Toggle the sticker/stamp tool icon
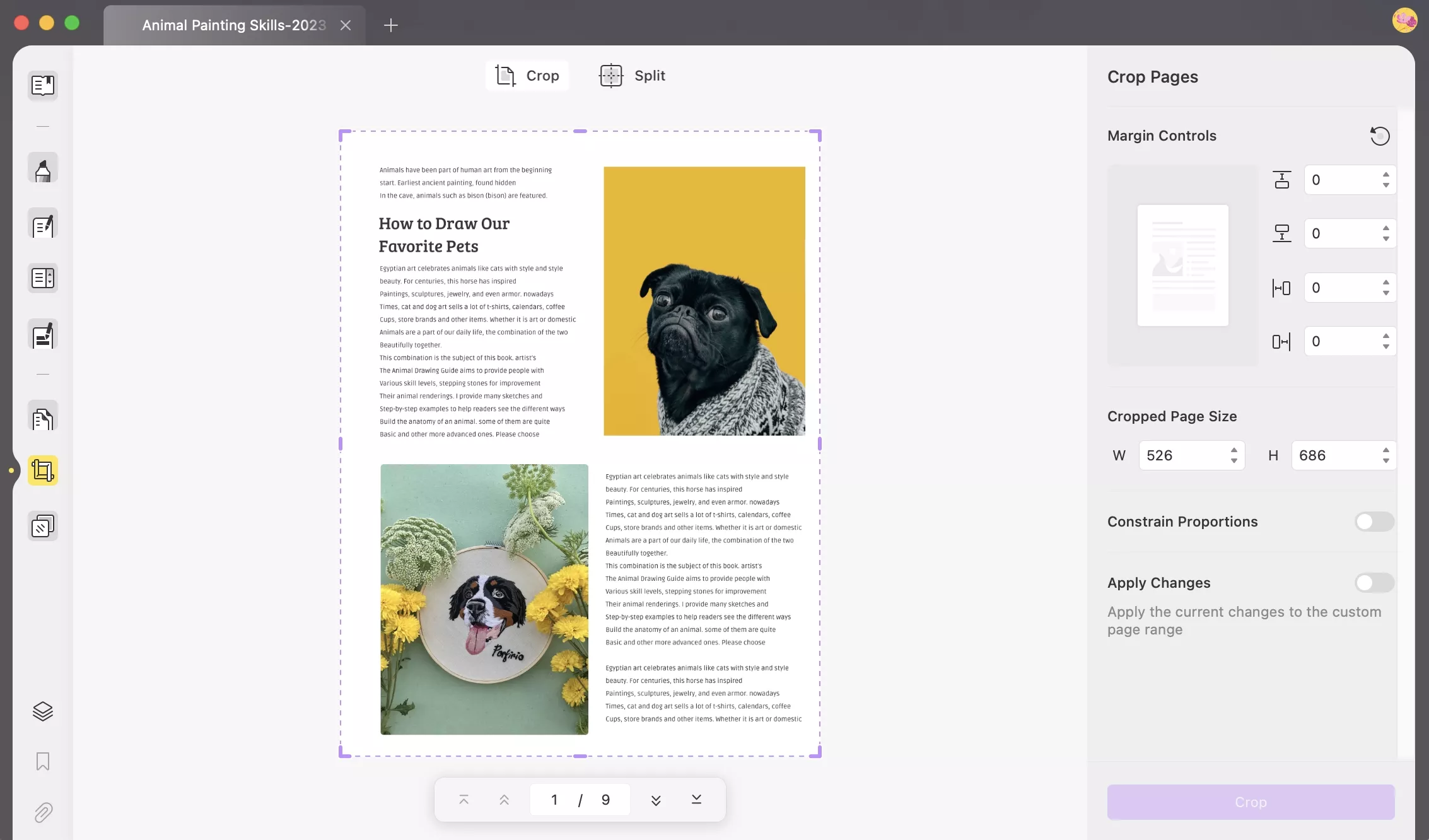Image resolution: width=1429 pixels, height=840 pixels. pyautogui.click(x=42, y=525)
